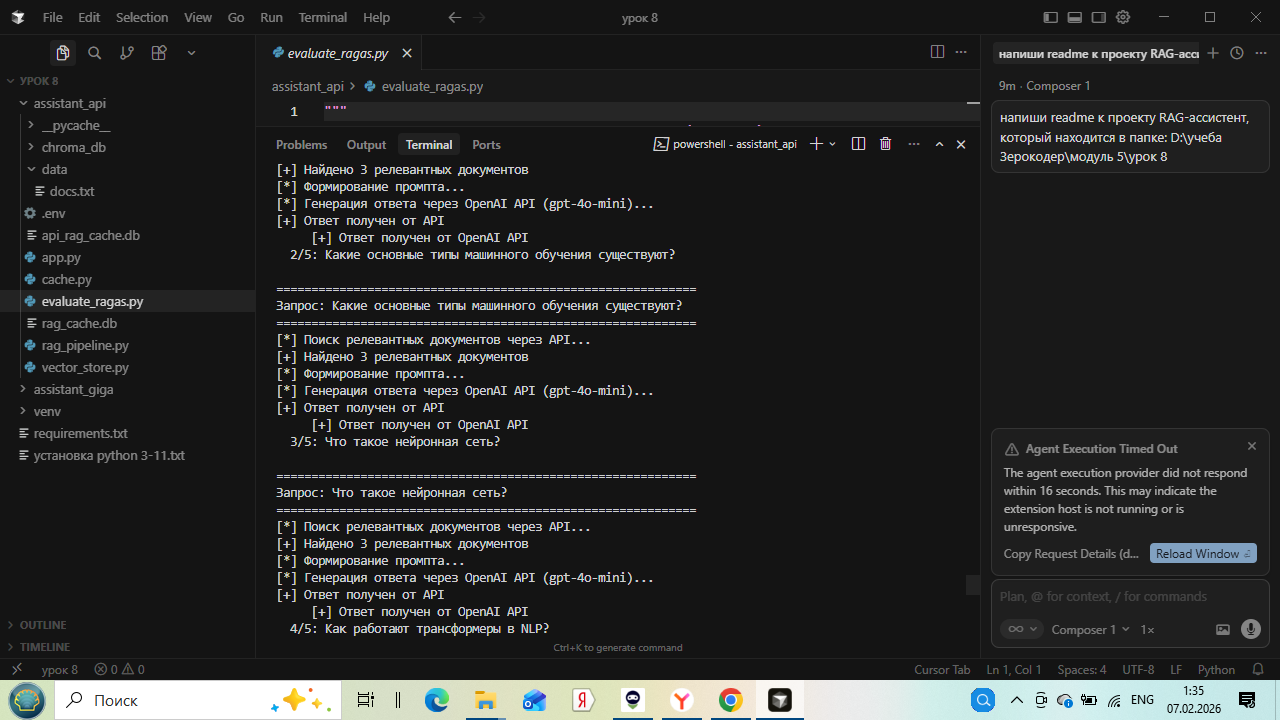Expand the hidden activity bar views chevron

[191, 53]
